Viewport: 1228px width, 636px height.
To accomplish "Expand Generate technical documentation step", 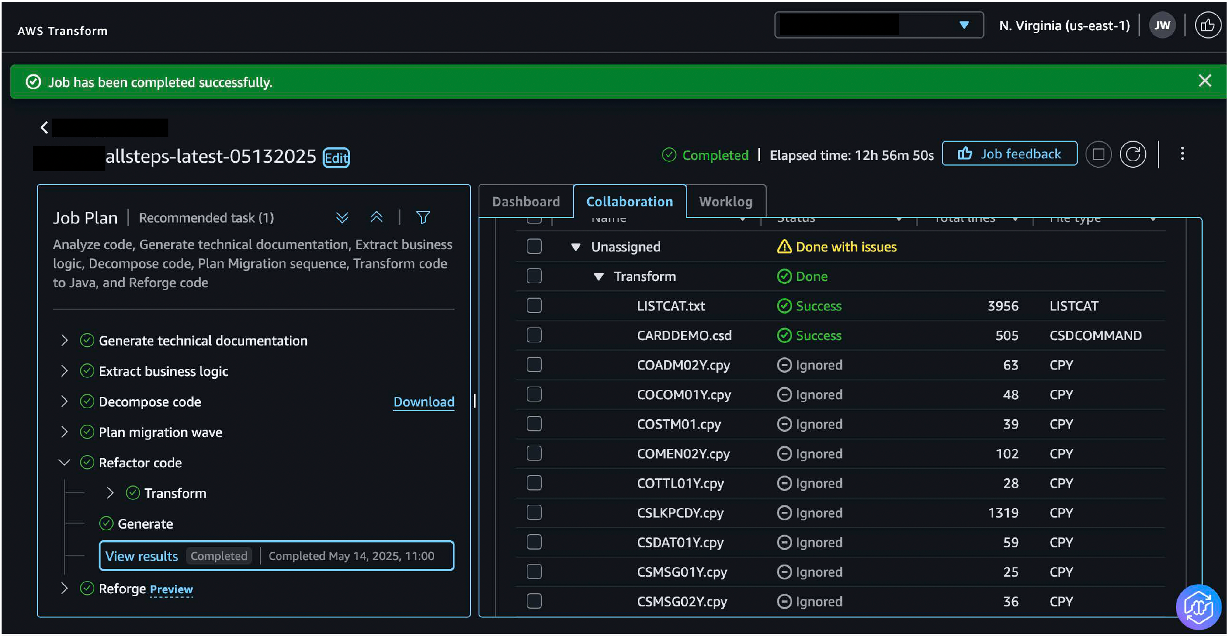I will [65, 341].
